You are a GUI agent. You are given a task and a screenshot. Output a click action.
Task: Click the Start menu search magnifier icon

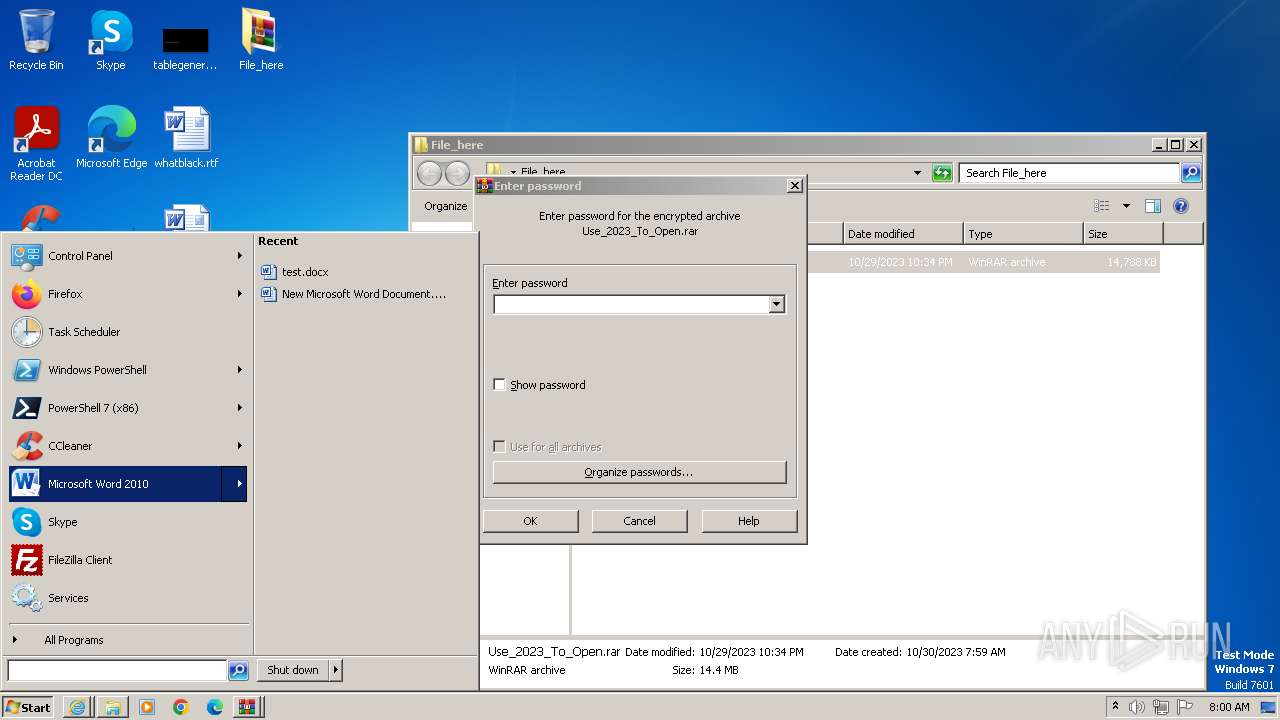pos(238,670)
